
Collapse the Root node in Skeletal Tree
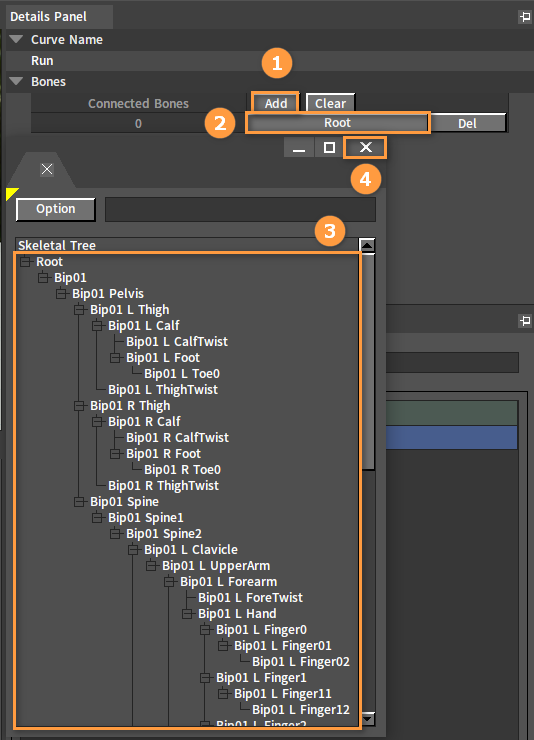[25, 261]
